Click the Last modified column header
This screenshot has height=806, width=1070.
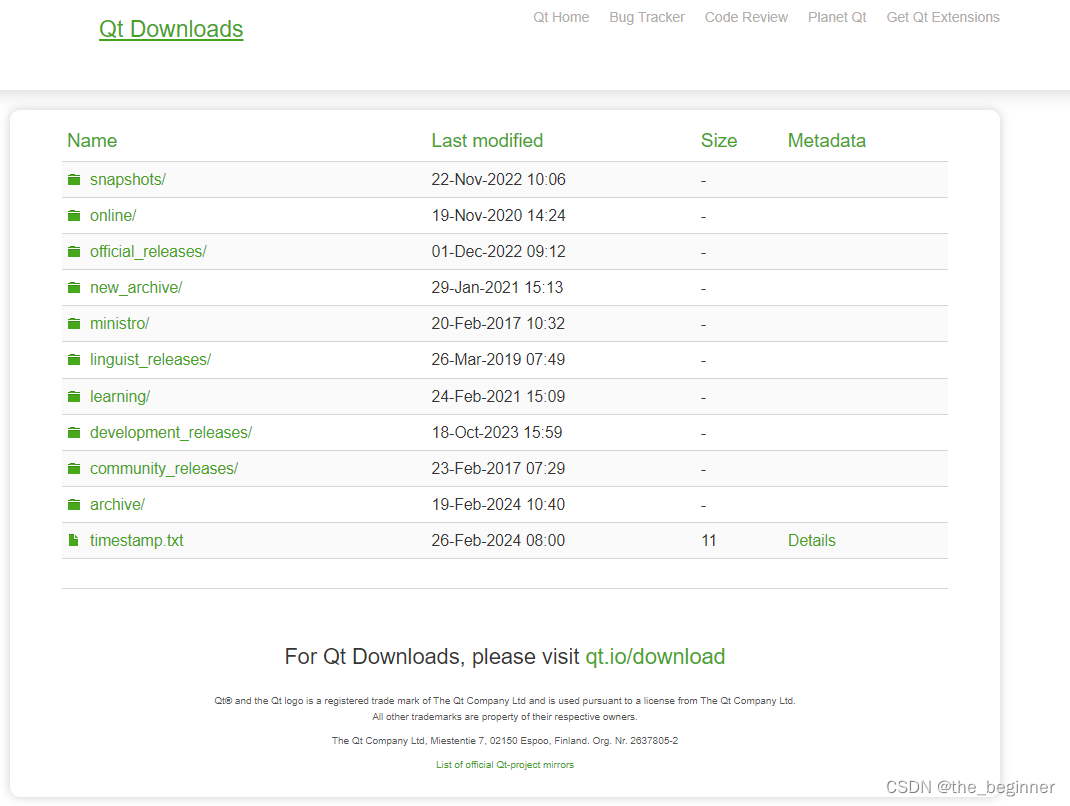[487, 141]
